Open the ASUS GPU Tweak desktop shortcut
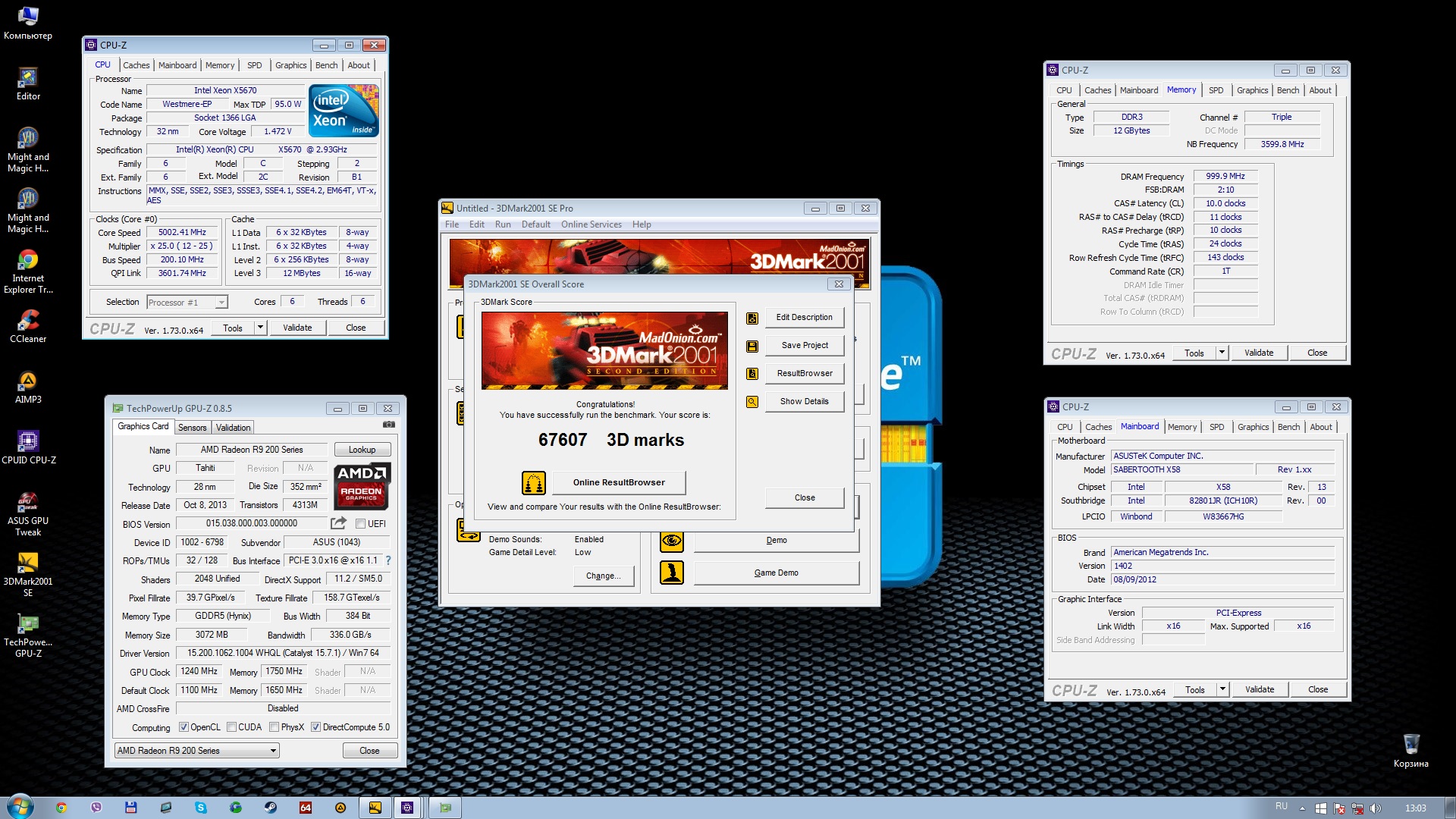The height and width of the screenshot is (819, 1456). (28, 513)
